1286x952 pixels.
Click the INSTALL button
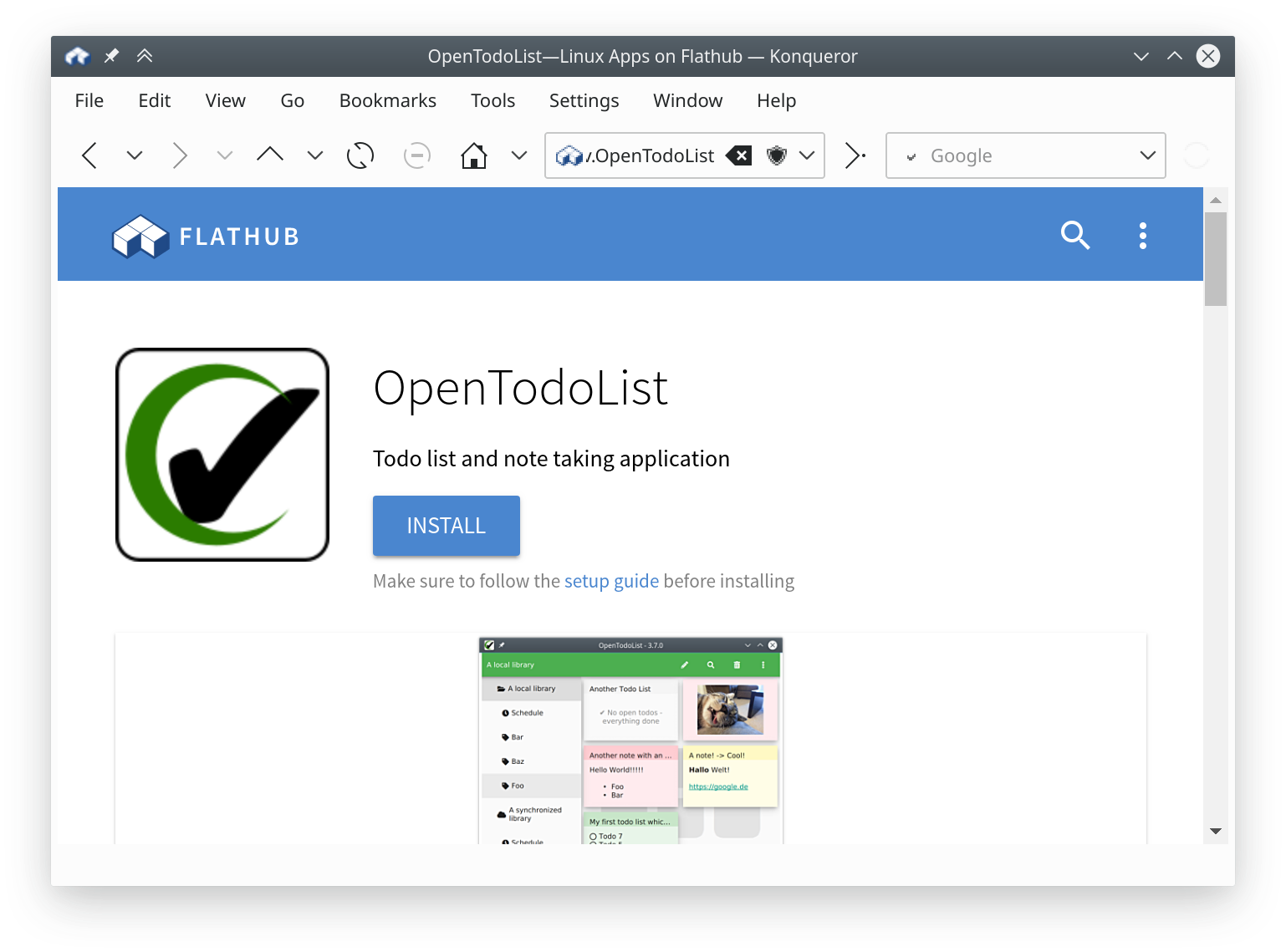(447, 526)
